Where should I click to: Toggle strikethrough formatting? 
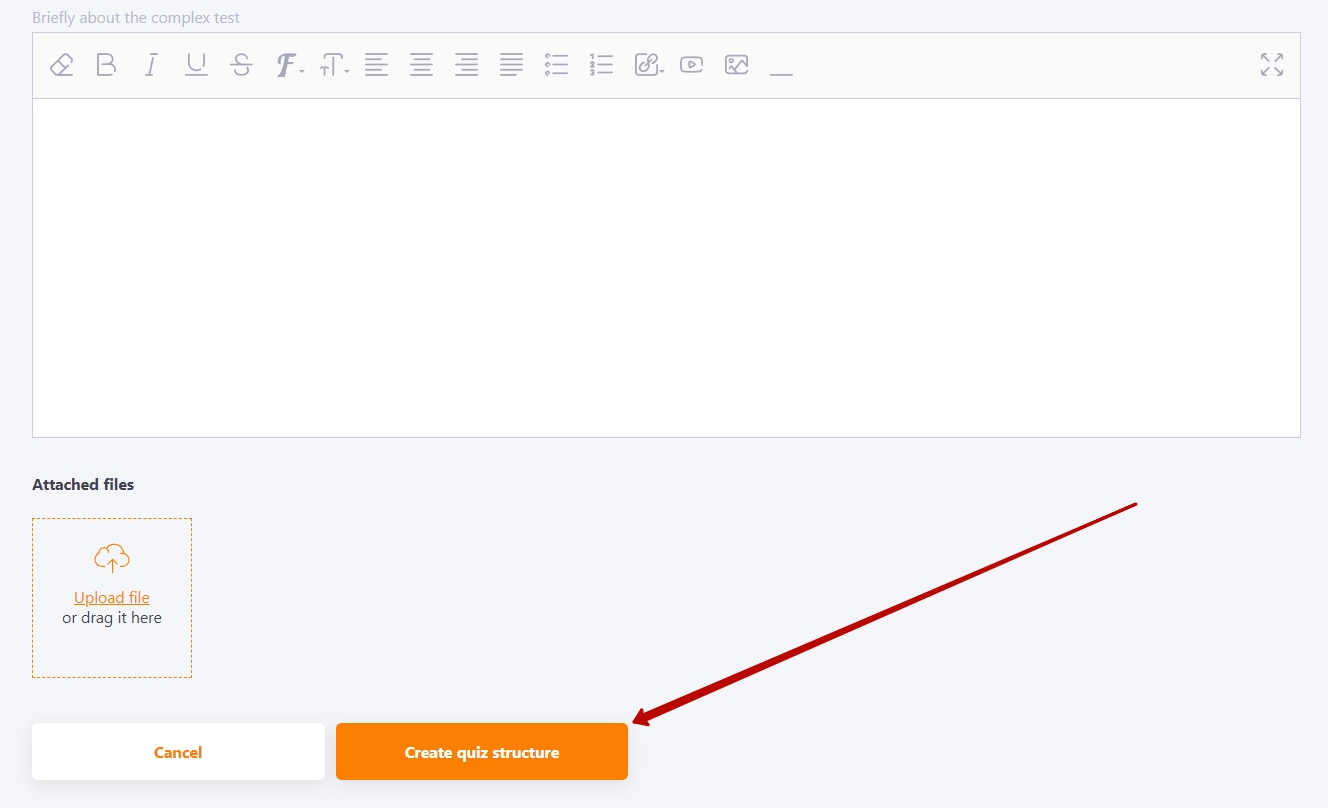(x=241, y=65)
